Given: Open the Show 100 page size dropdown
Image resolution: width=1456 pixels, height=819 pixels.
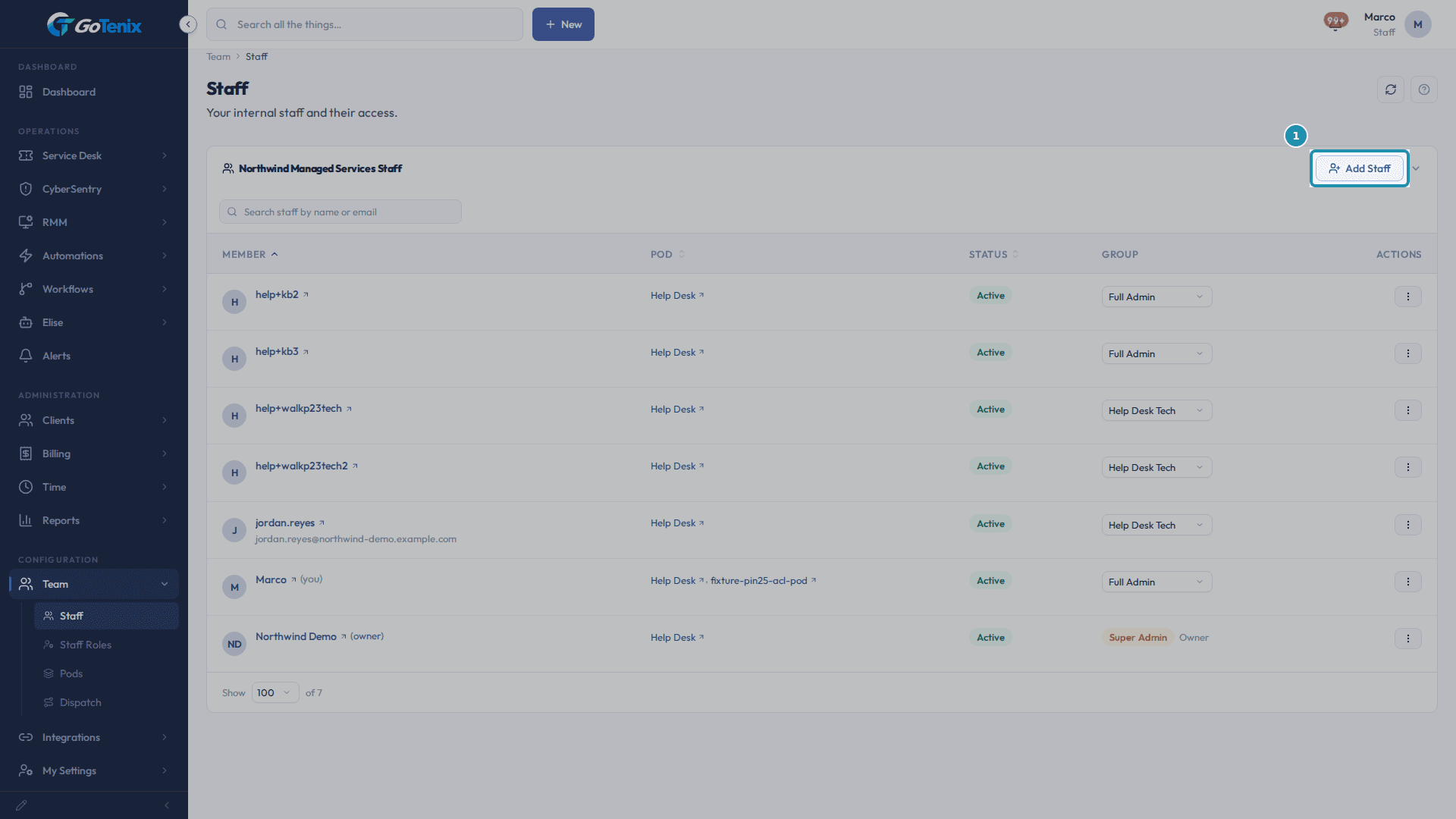Looking at the screenshot, I should pyautogui.click(x=275, y=692).
